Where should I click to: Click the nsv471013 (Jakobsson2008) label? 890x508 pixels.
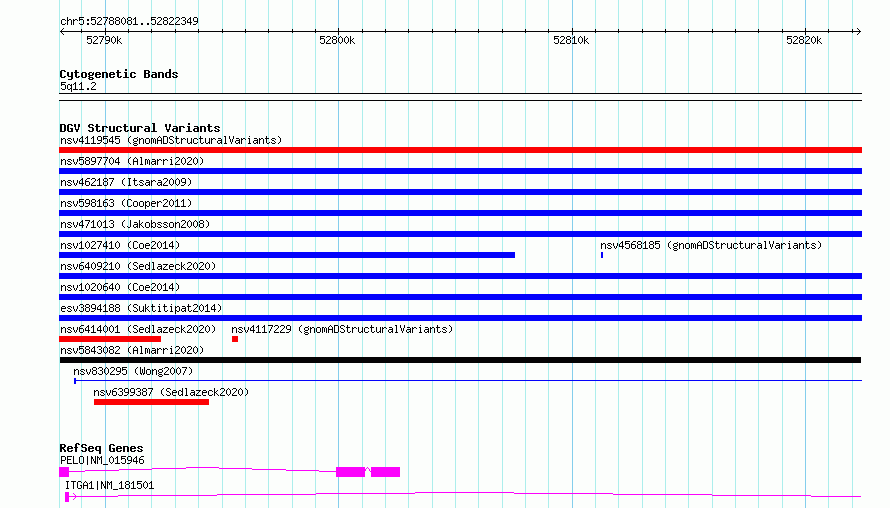(x=135, y=224)
